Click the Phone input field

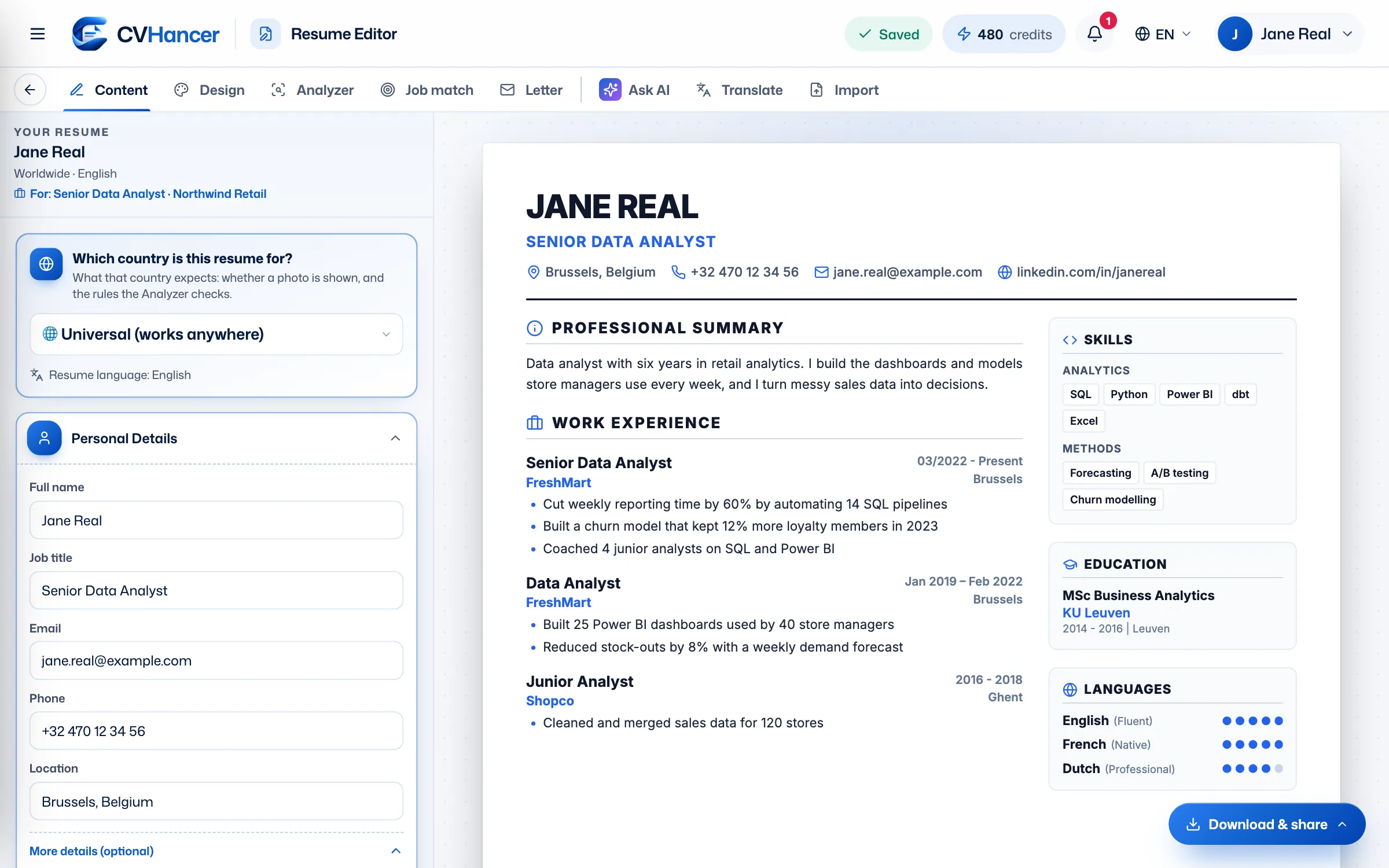tap(216, 731)
